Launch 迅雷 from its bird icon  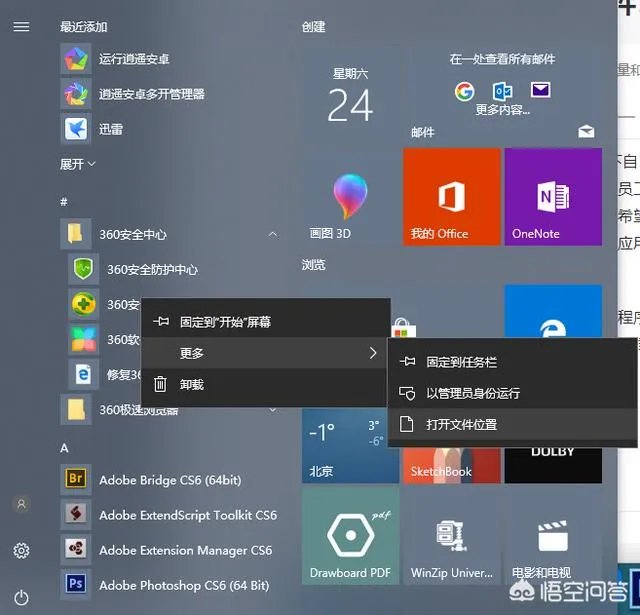pyautogui.click(x=76, y=129)
